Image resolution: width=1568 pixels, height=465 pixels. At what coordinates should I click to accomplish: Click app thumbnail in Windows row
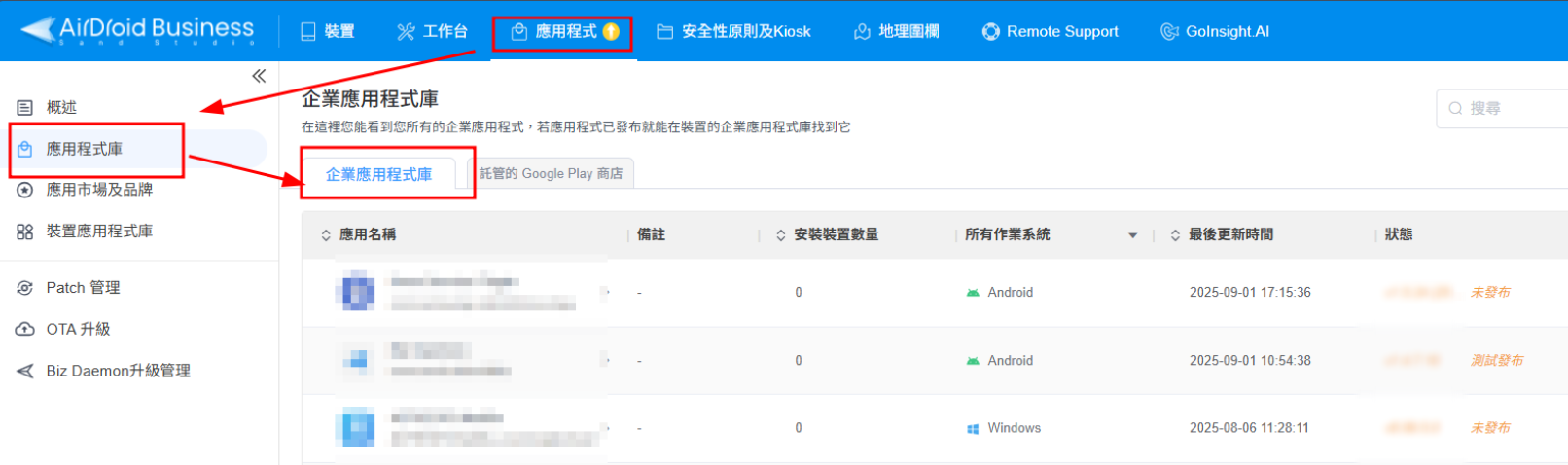pyautogui.click(x=355, y=429)
